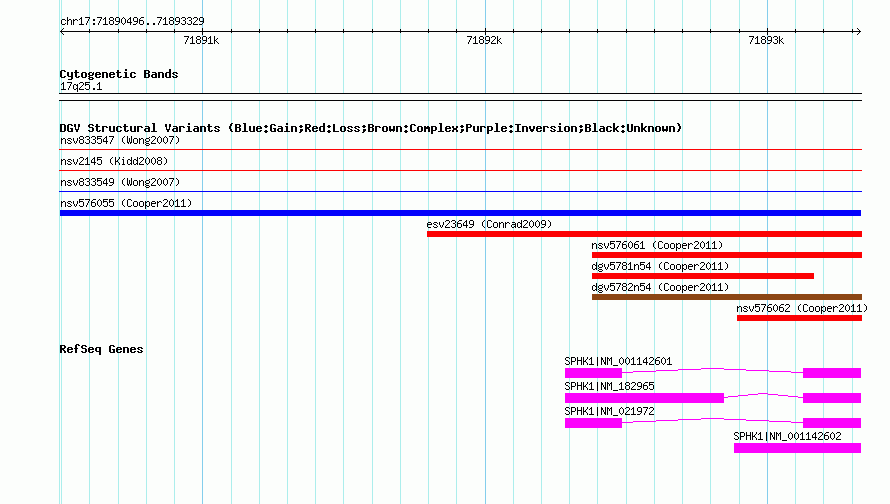
Task: Select the second exon of SPHK1|NM_182965
Action: (x=832, y=398)
